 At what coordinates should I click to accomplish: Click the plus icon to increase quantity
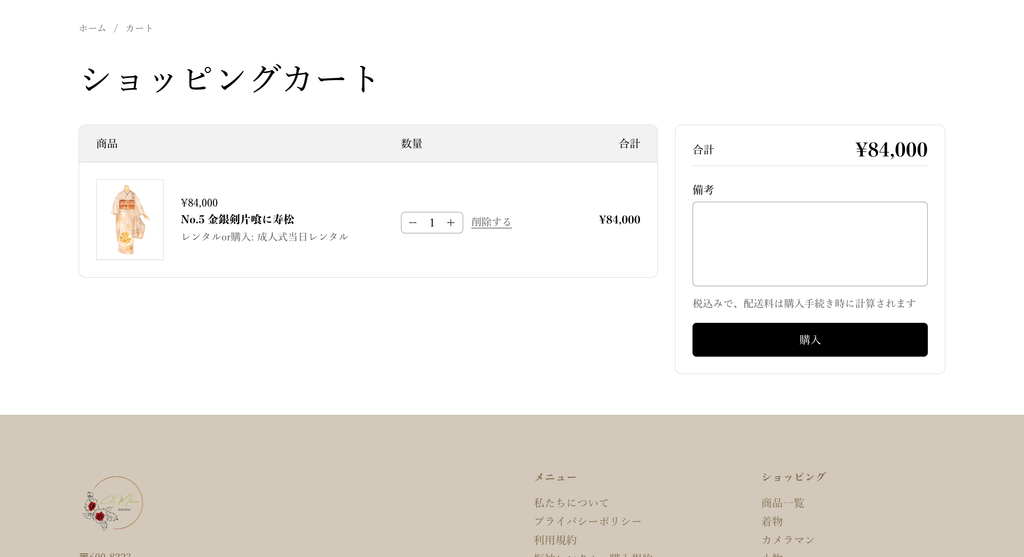451,223
